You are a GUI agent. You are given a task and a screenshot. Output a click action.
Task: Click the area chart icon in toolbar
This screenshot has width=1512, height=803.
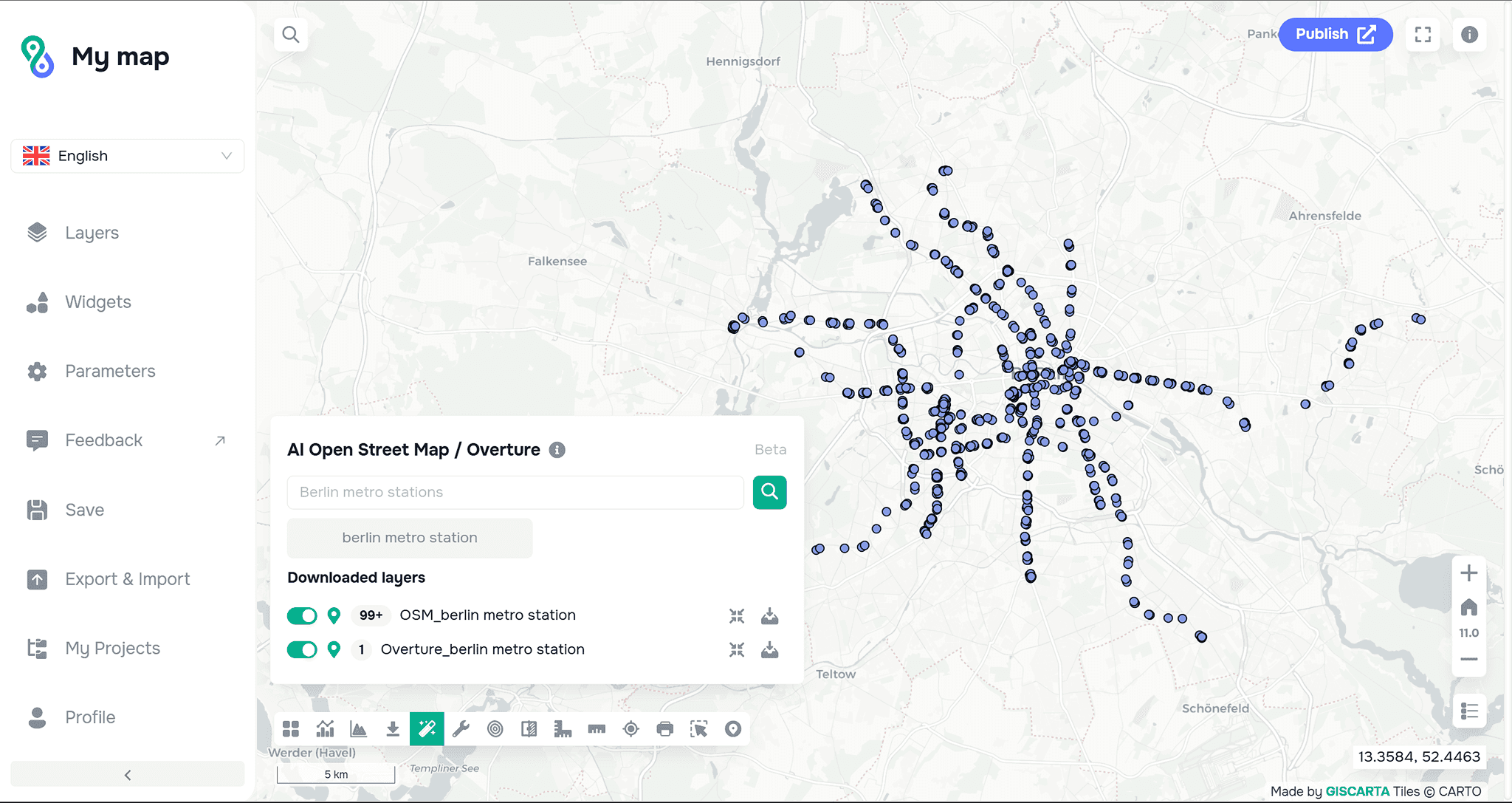(x=359, y=729)
